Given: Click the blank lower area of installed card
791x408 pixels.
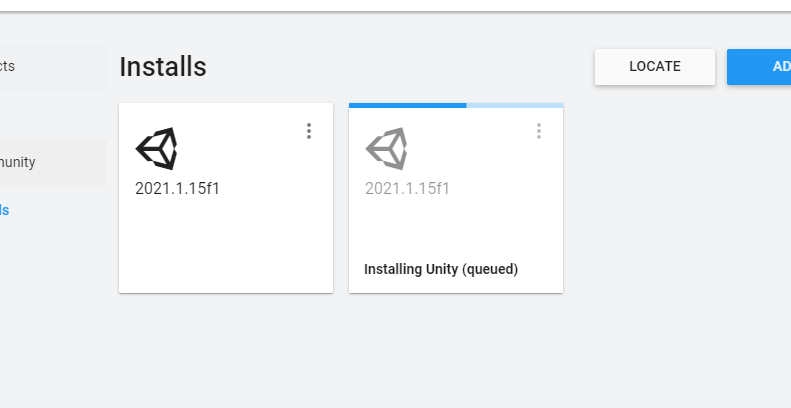Looking at the screenshot, I should (225, 250).
